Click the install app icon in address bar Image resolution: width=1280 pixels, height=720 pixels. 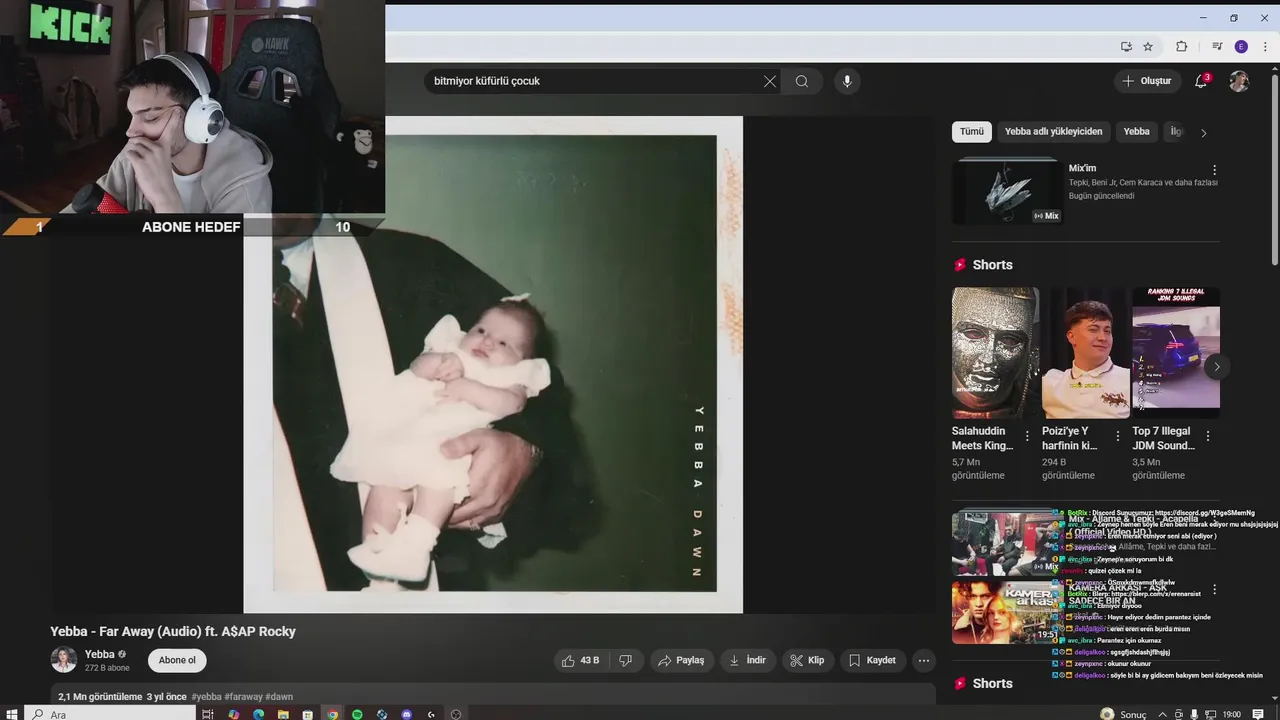pyautogui.click(x=1126, y=46)
